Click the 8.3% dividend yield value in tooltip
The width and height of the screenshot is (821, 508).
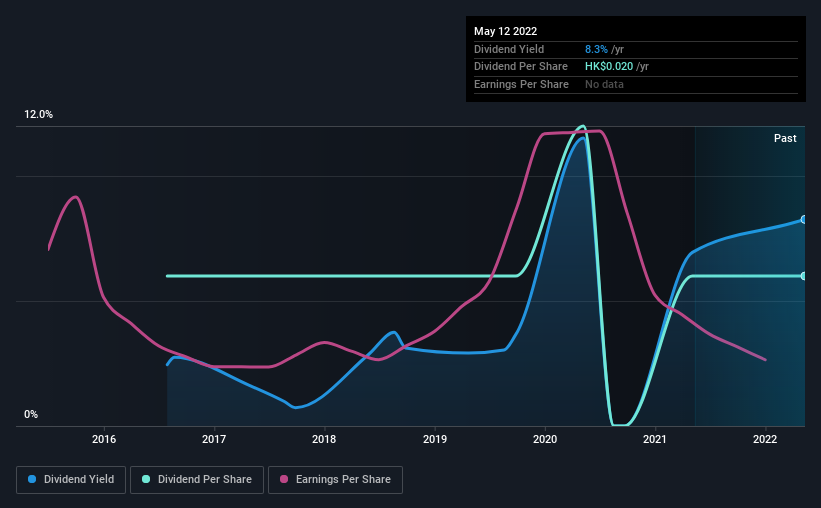596,49
